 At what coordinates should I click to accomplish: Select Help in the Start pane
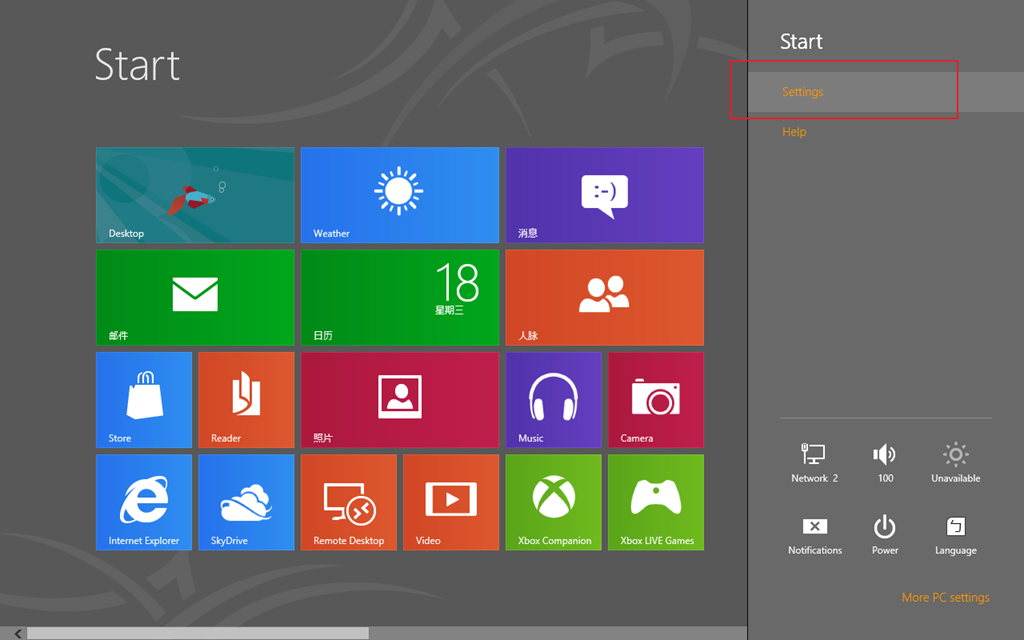[794, 132]
